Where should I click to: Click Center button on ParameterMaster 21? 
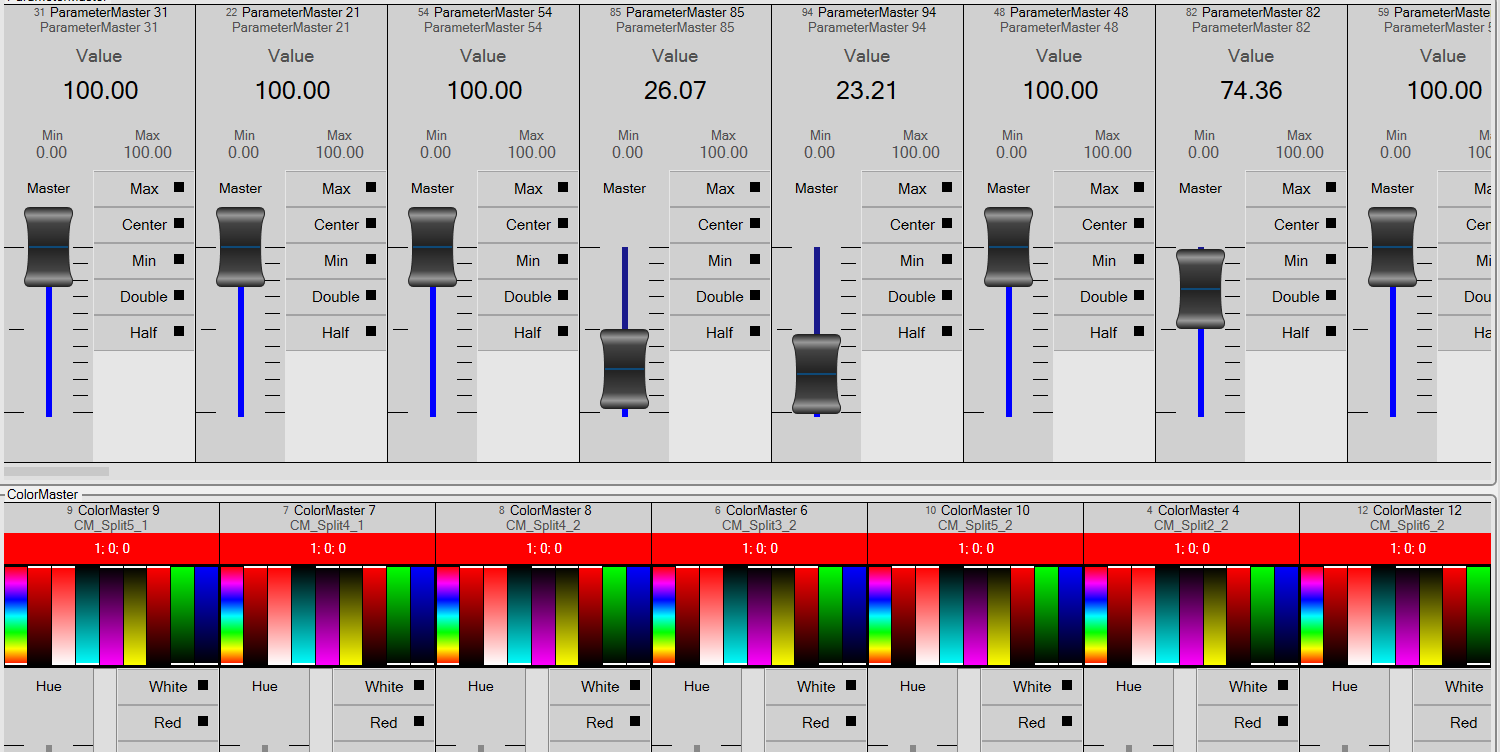point(336,225)
